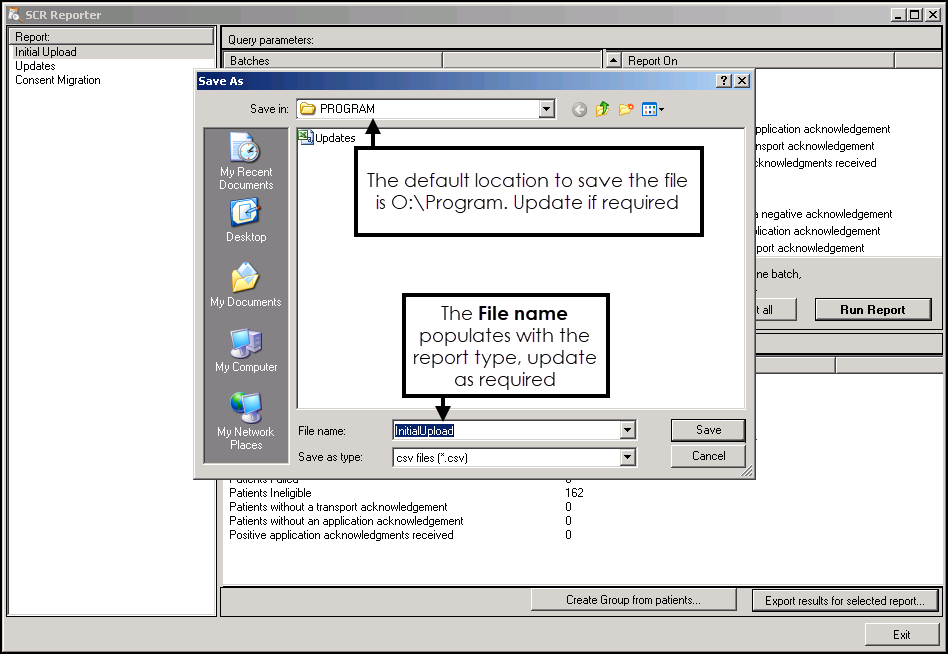
Task: Go up one folder level
Action: coord(603,110)
